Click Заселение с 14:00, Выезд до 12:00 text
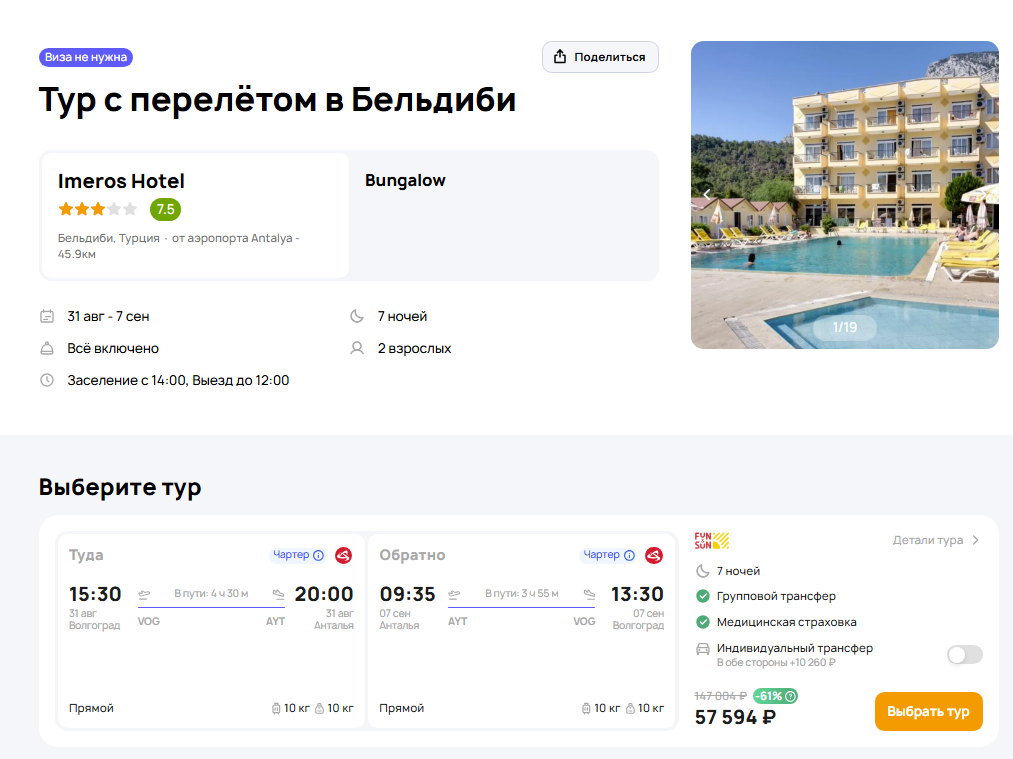The width and height of the screenshot is (1013, 759). (x=178, y=380)
